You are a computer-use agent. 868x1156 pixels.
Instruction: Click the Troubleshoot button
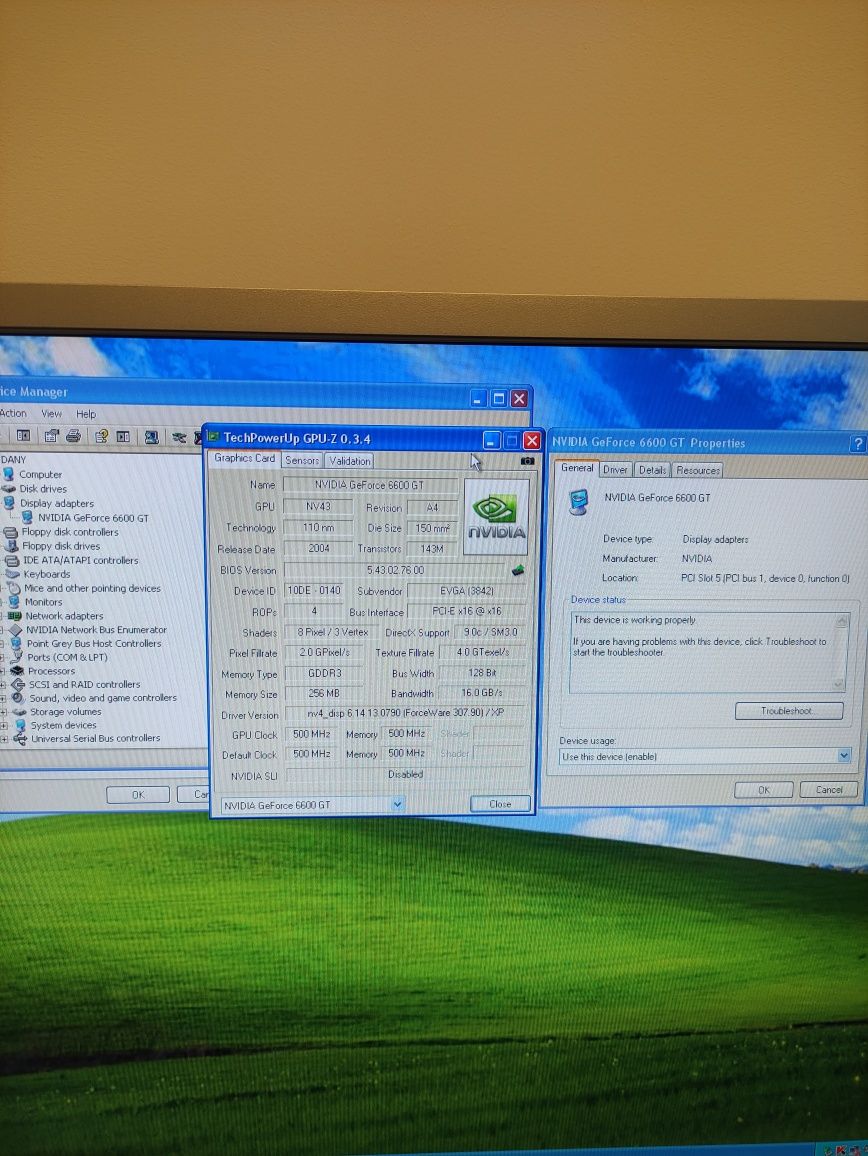click(x=788, y=711)
